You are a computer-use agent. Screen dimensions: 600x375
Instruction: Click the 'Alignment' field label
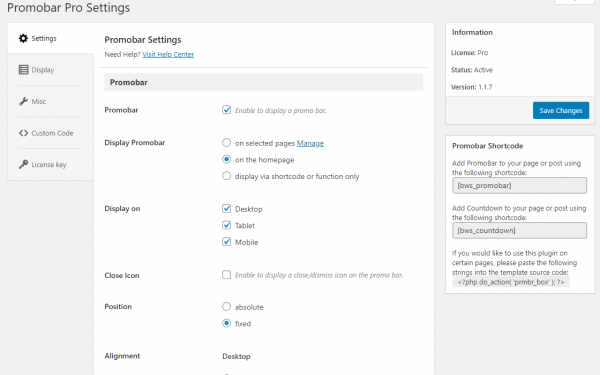pyautogui.click(x=122, y=356)
